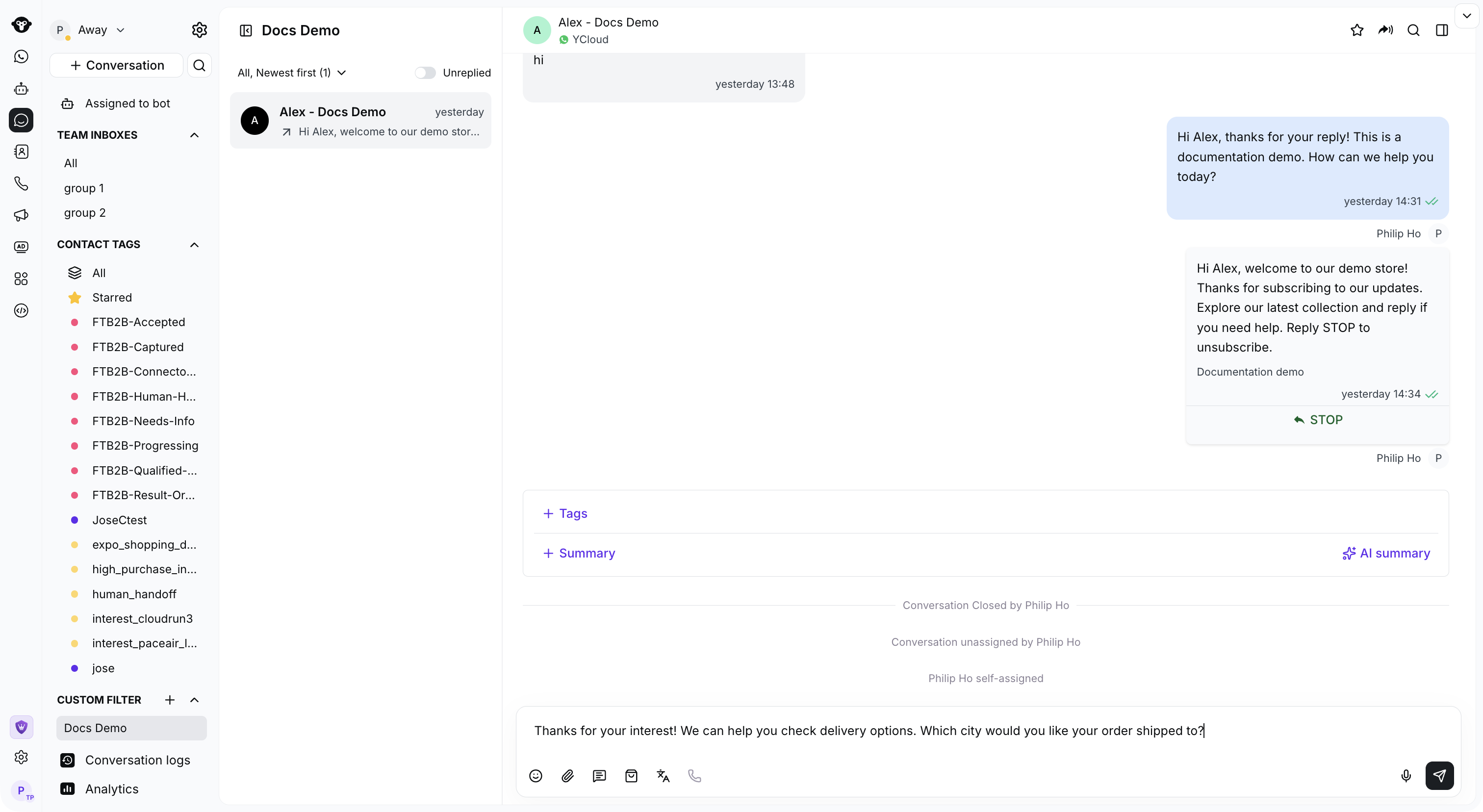Attach a file with the paperclip icon

tap(567, 776)
